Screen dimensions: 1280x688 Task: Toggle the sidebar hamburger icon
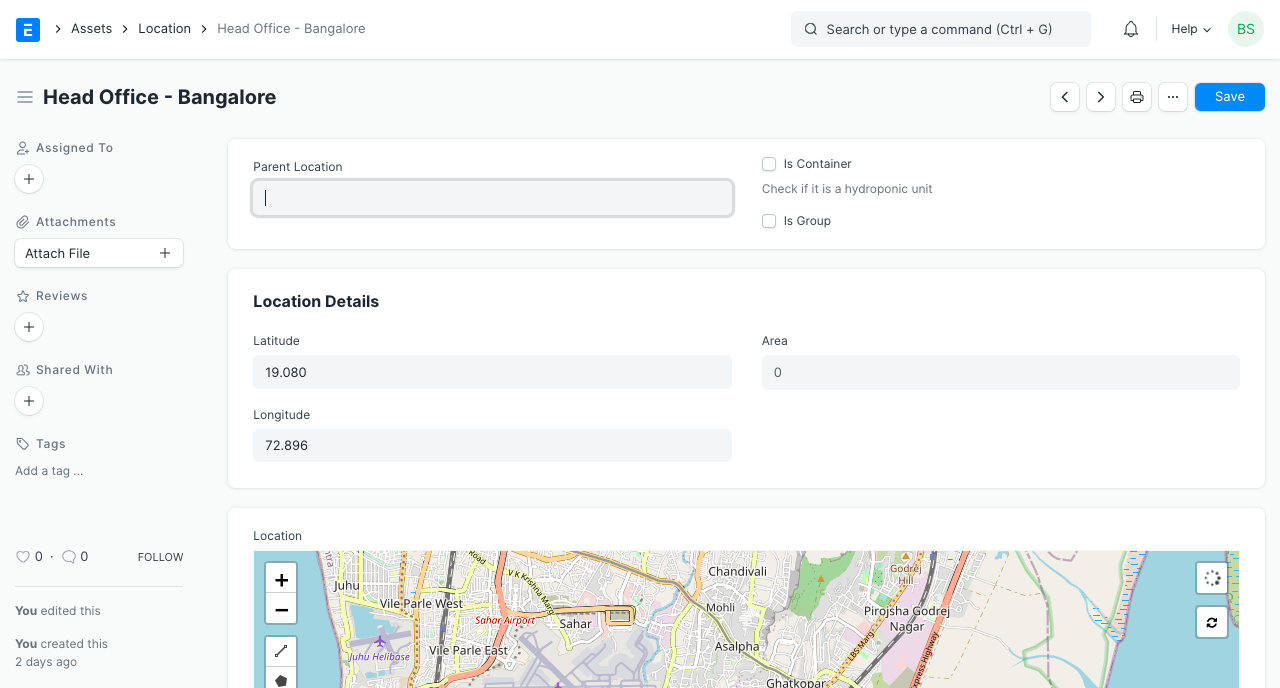click(25, 97)
